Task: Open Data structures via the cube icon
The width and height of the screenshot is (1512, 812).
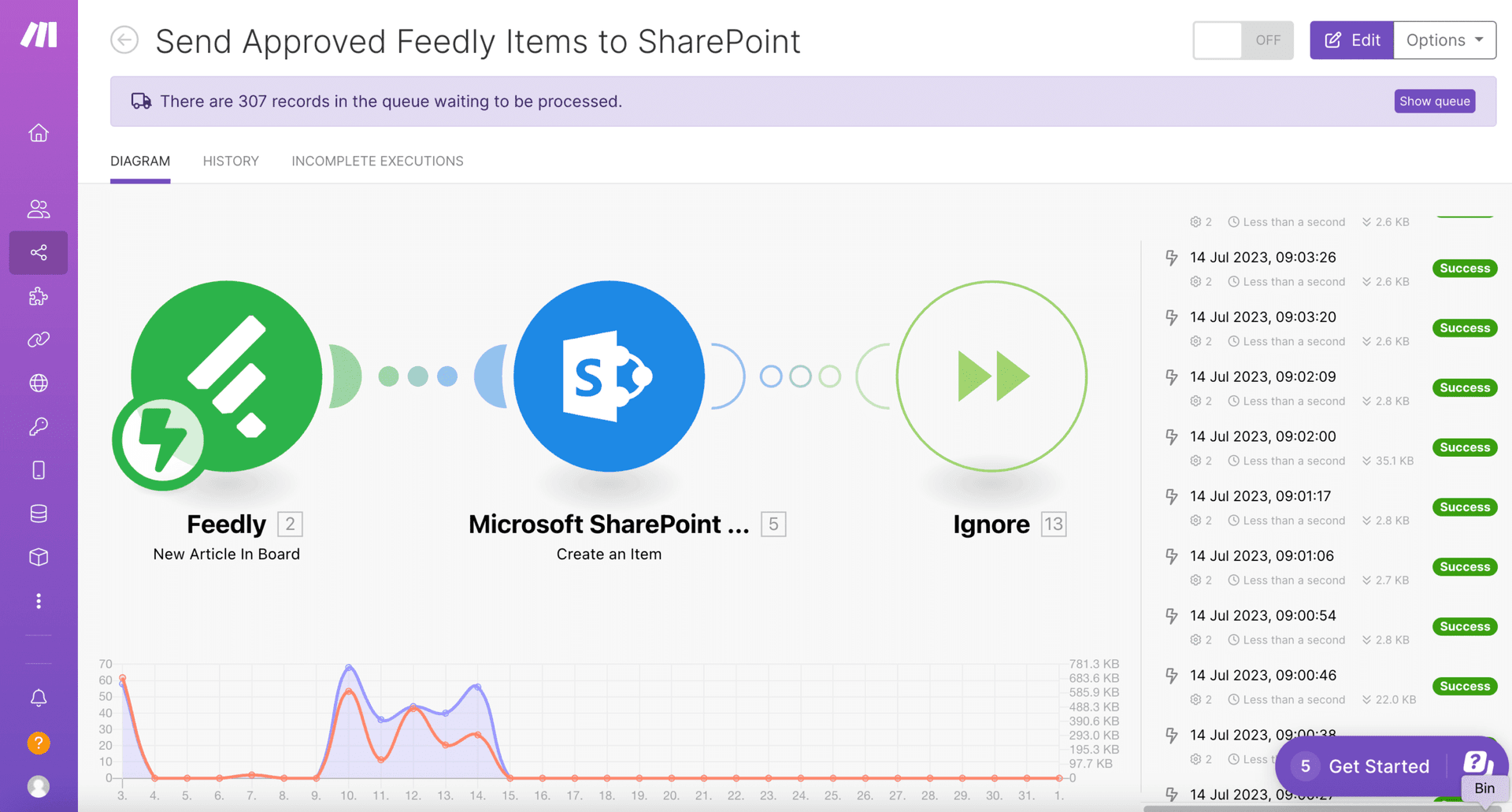Action: tap(38, 557)
